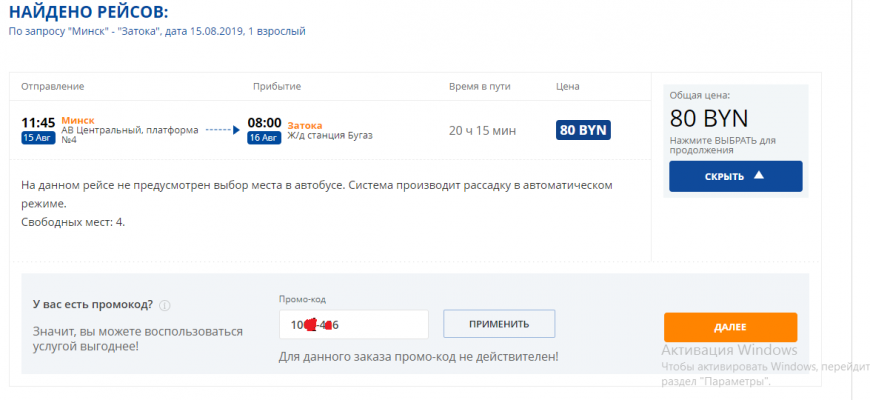This screenshot has height=400, width=870.
Task: Open the Минск departure city link
Action: [77, 119]
